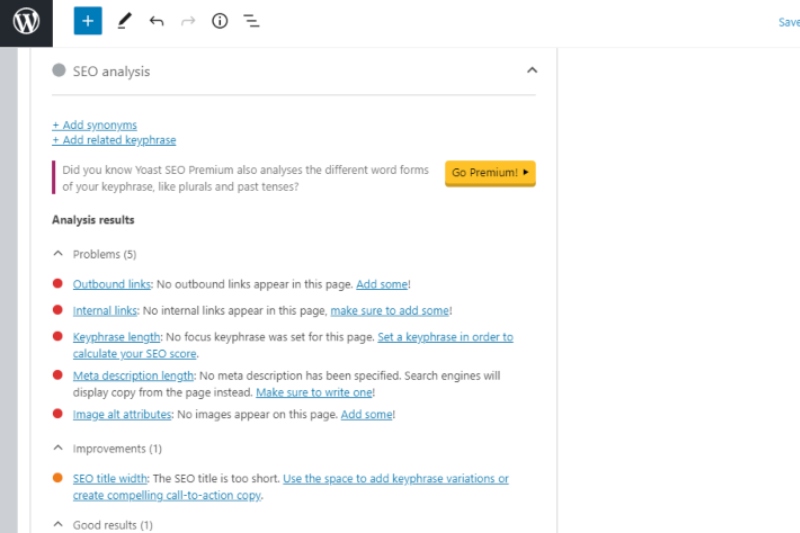
Task: Redo the last undone change
Action: [188, 21]
